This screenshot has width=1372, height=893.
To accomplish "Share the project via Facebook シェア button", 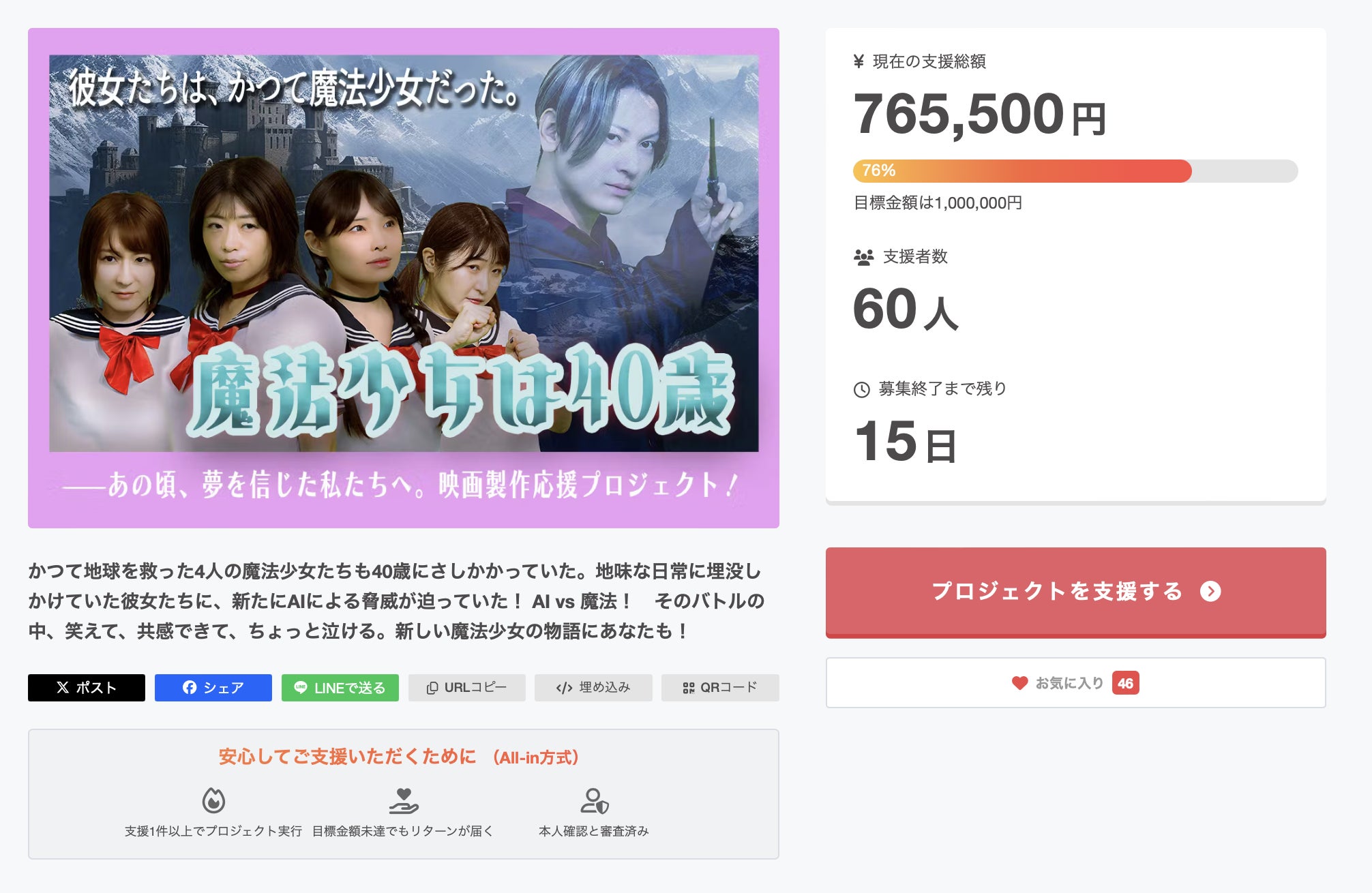I will coord(213,688).
